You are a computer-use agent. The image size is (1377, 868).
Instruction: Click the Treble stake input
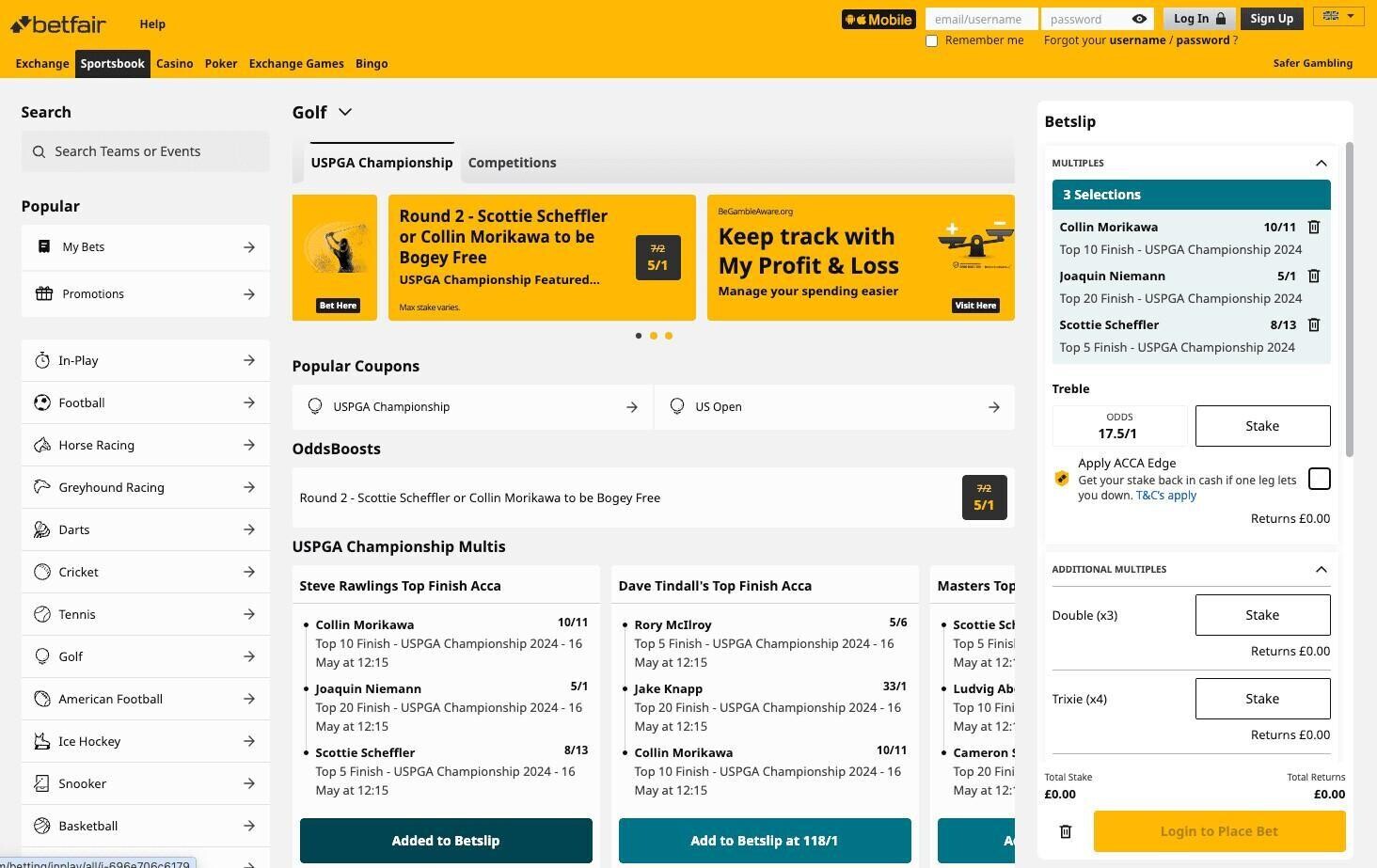tap(1262, 426)
